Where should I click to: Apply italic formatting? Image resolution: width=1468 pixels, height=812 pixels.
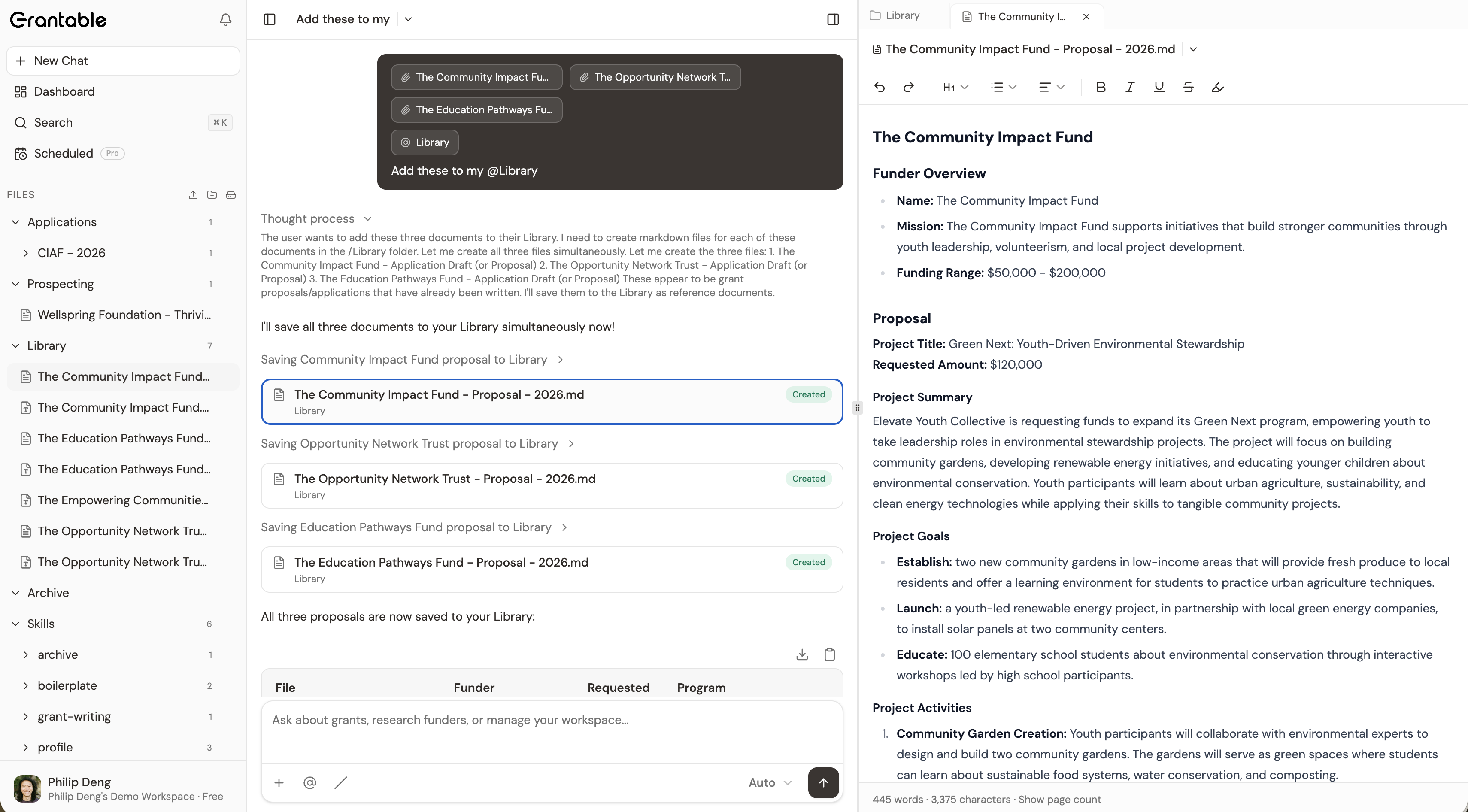tap(1129, 87)
